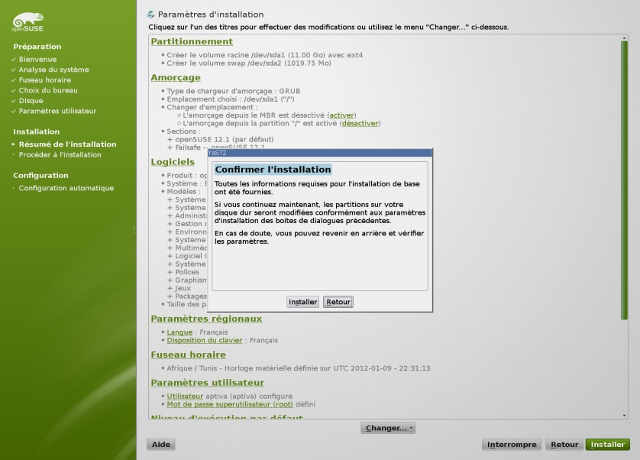Click the Paramètres d'installation title icon
The image size is (640, 460).
151,15
